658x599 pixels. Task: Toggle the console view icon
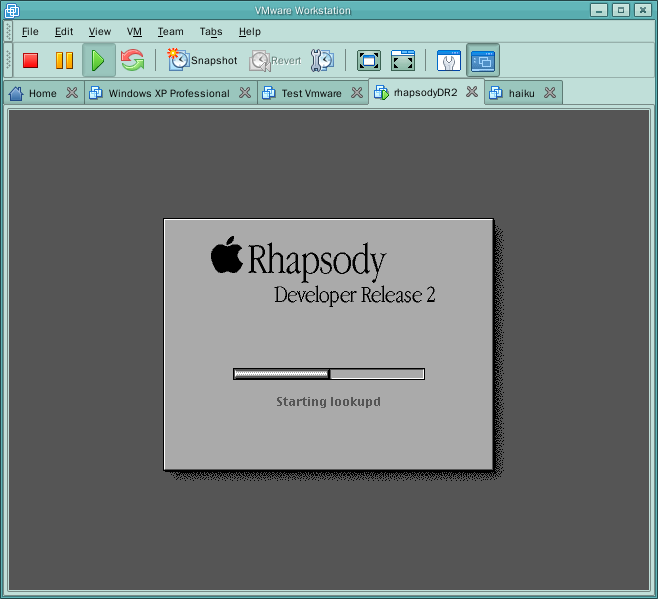coord(483,60)
